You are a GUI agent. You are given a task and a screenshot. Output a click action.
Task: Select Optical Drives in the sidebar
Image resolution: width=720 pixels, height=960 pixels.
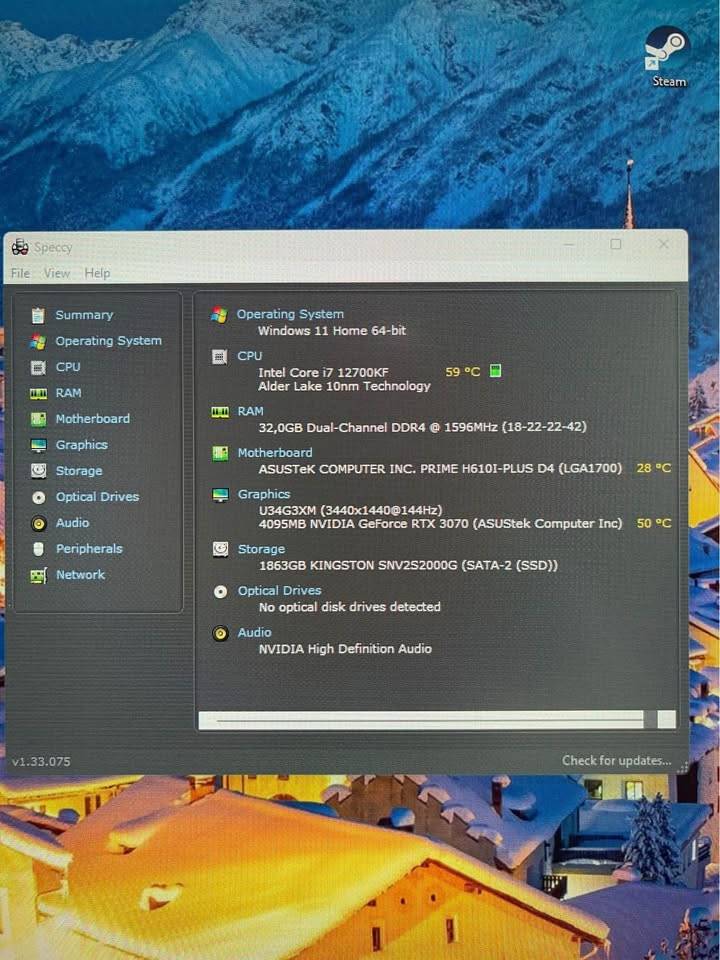pos(97,497)
